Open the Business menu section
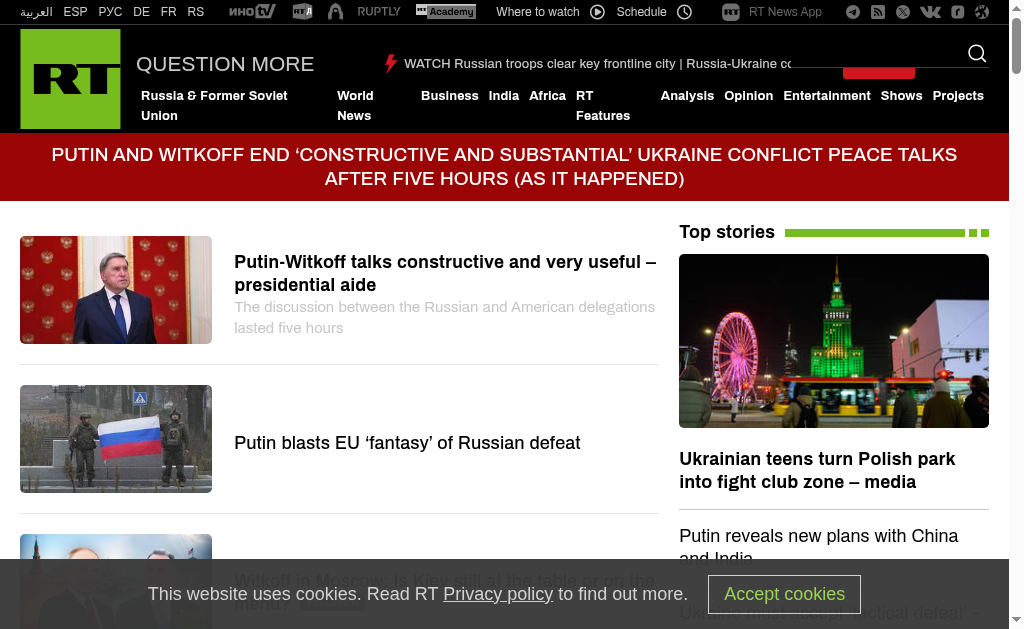1024x629 pixels. point(449,96)
